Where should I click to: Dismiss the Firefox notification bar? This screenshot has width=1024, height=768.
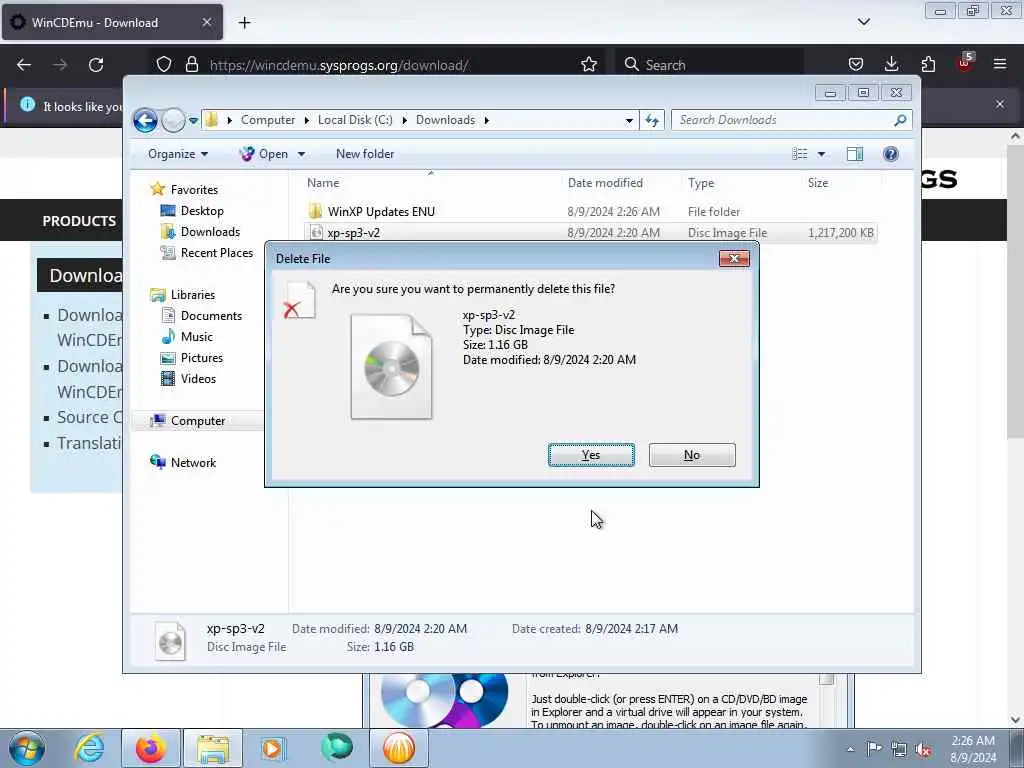click(1000, 104)
